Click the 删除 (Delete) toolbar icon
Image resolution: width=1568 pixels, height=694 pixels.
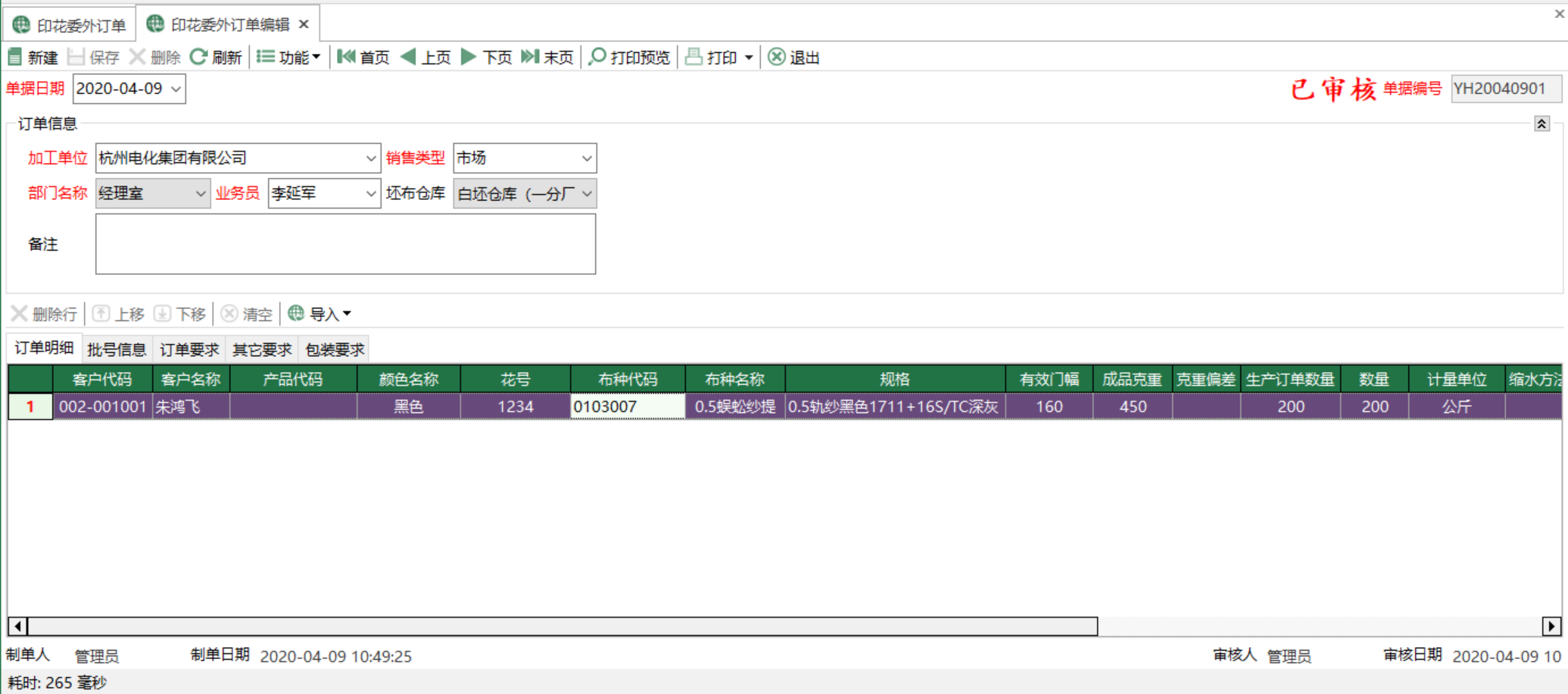137,57
